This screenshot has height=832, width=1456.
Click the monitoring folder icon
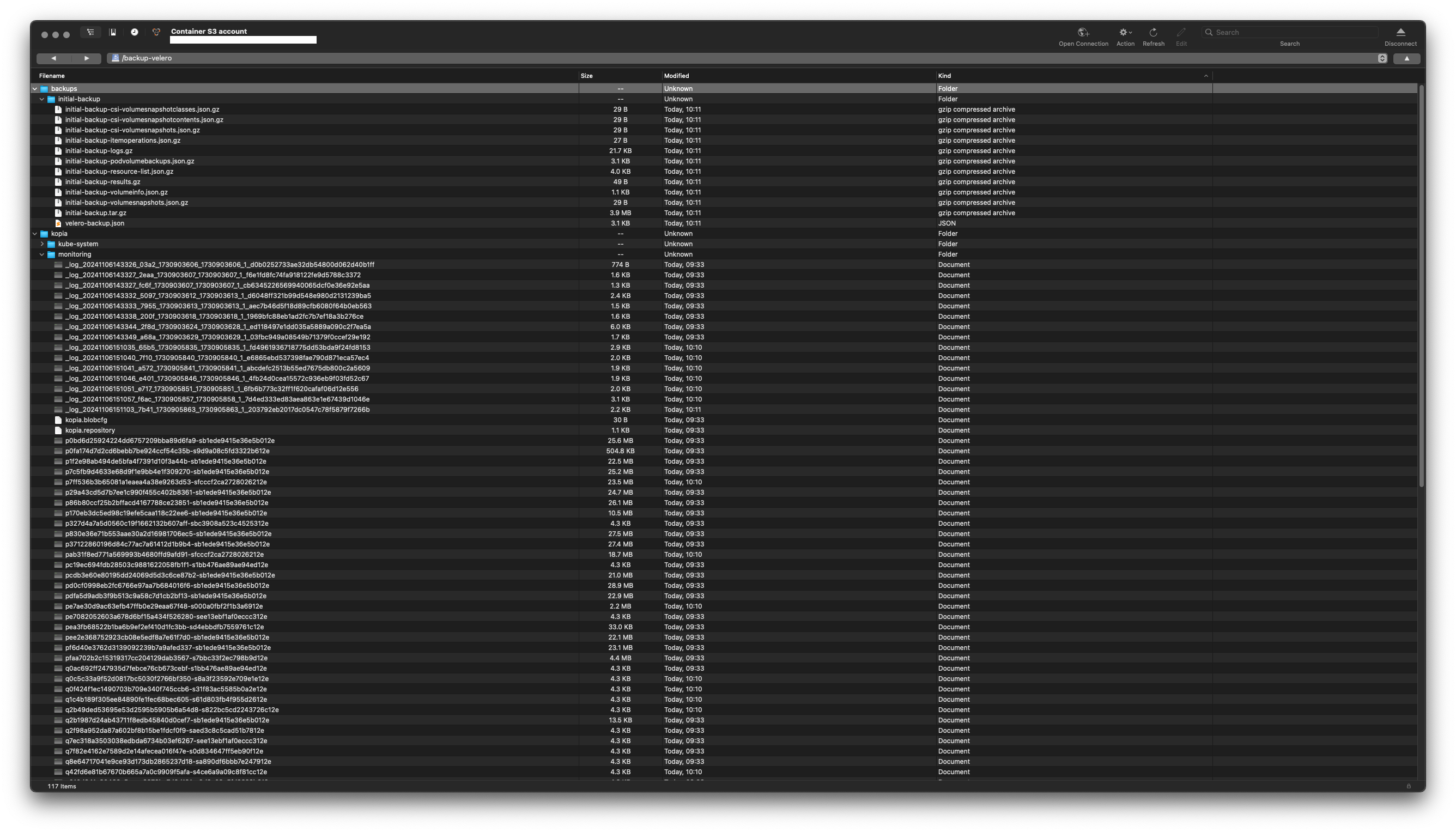(51, 254)
